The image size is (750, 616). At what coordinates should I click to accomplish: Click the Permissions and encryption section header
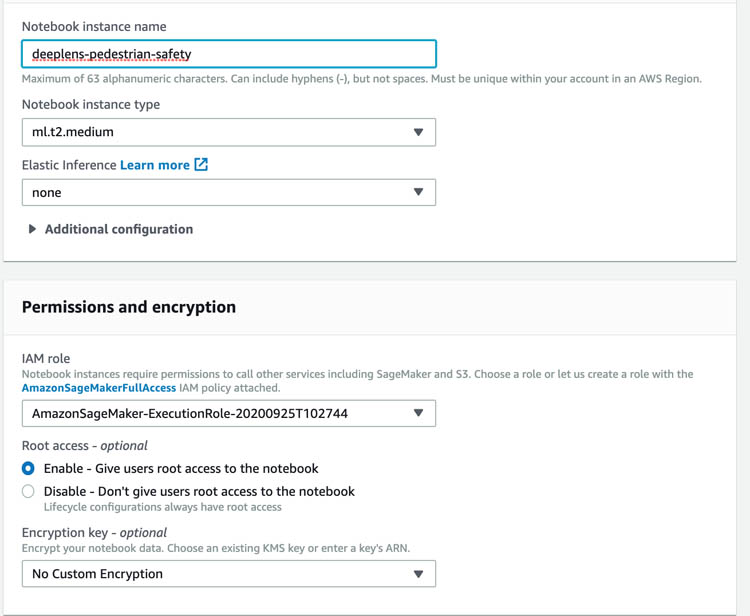(129, 307)
